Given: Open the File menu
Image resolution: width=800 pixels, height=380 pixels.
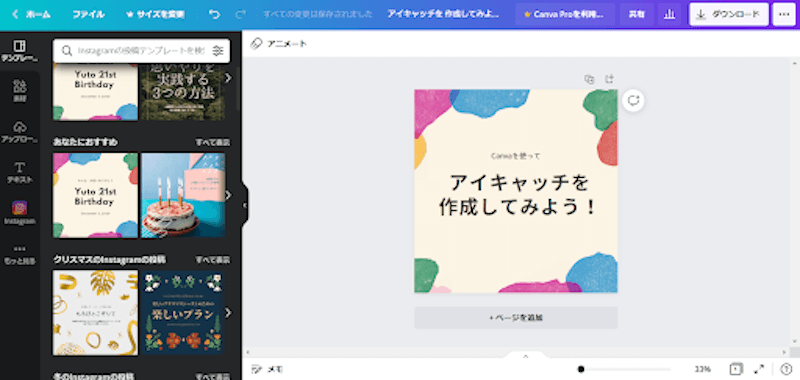Looking at the screenshot, I should pyautogui.click(x=88, y=14).
